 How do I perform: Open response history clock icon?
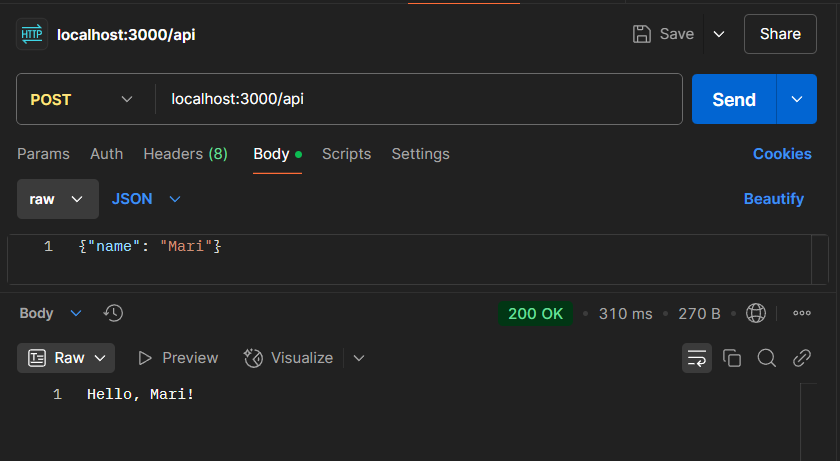113,313
